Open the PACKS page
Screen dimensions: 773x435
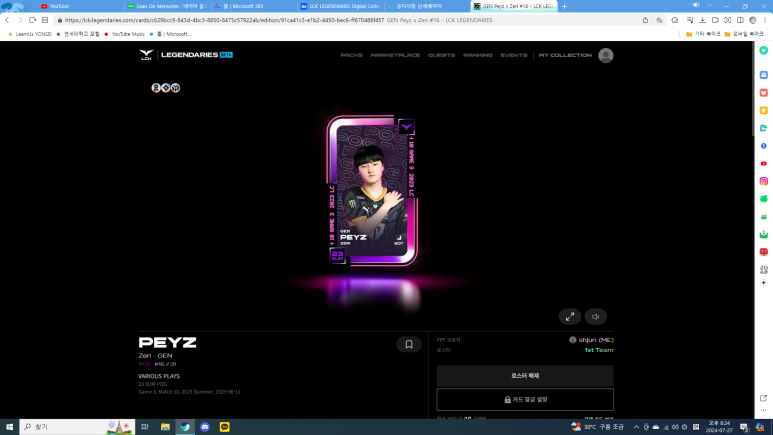(351, 55)
